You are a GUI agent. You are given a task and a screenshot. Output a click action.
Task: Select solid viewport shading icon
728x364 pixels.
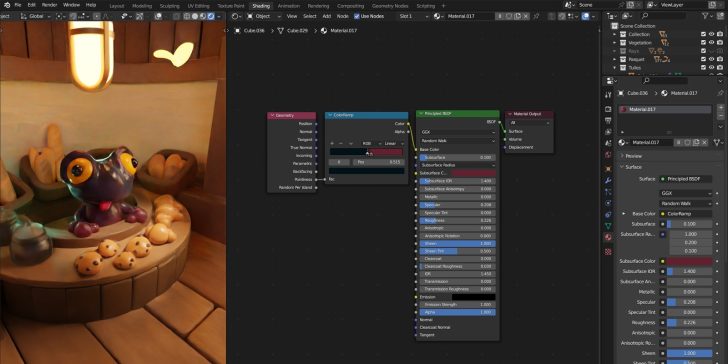tap(195, 16)
